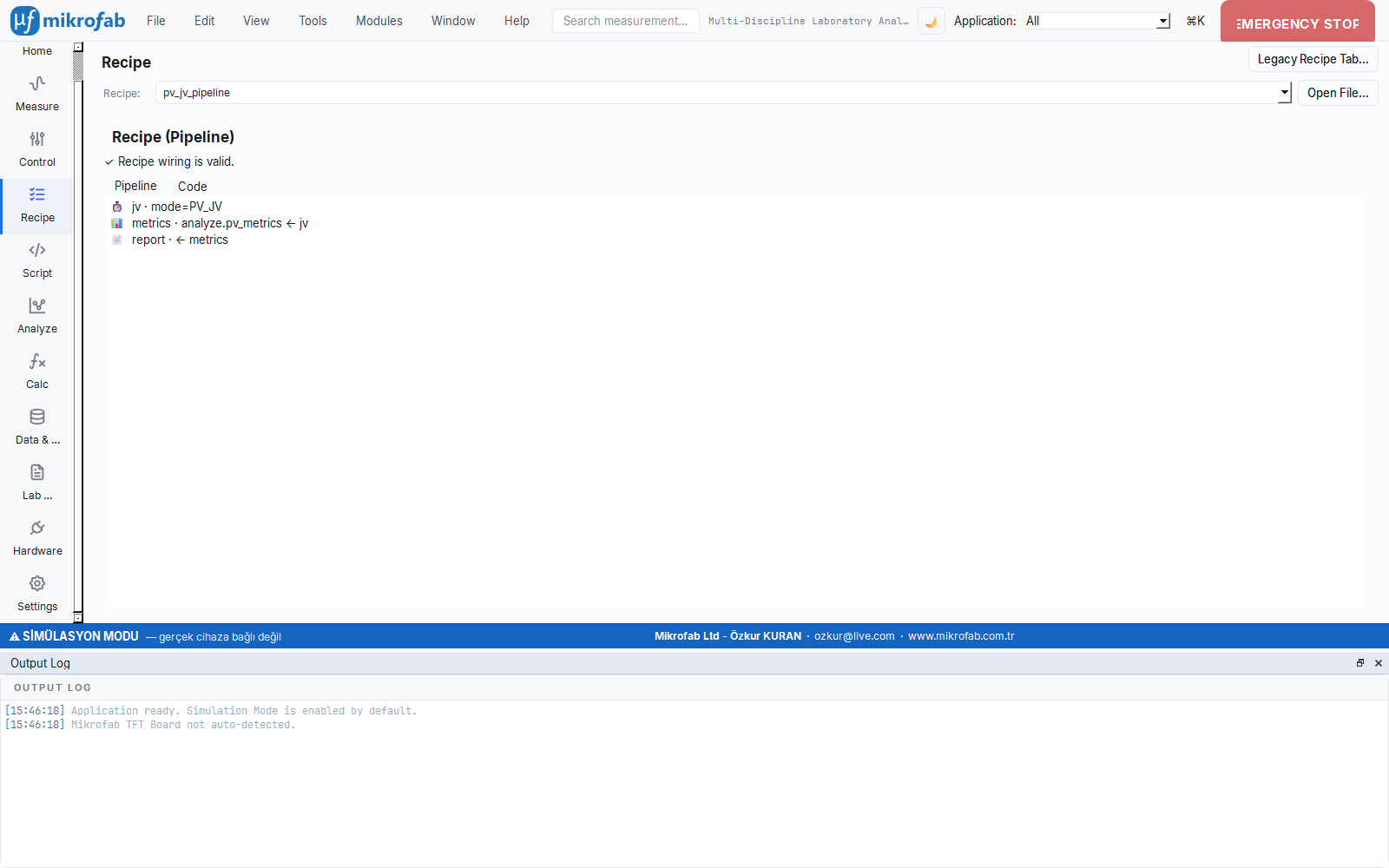The image size is (1389, 868).
Task: Open the Settings gear icon
Action: pyautogui.click(x=36, y=583)
